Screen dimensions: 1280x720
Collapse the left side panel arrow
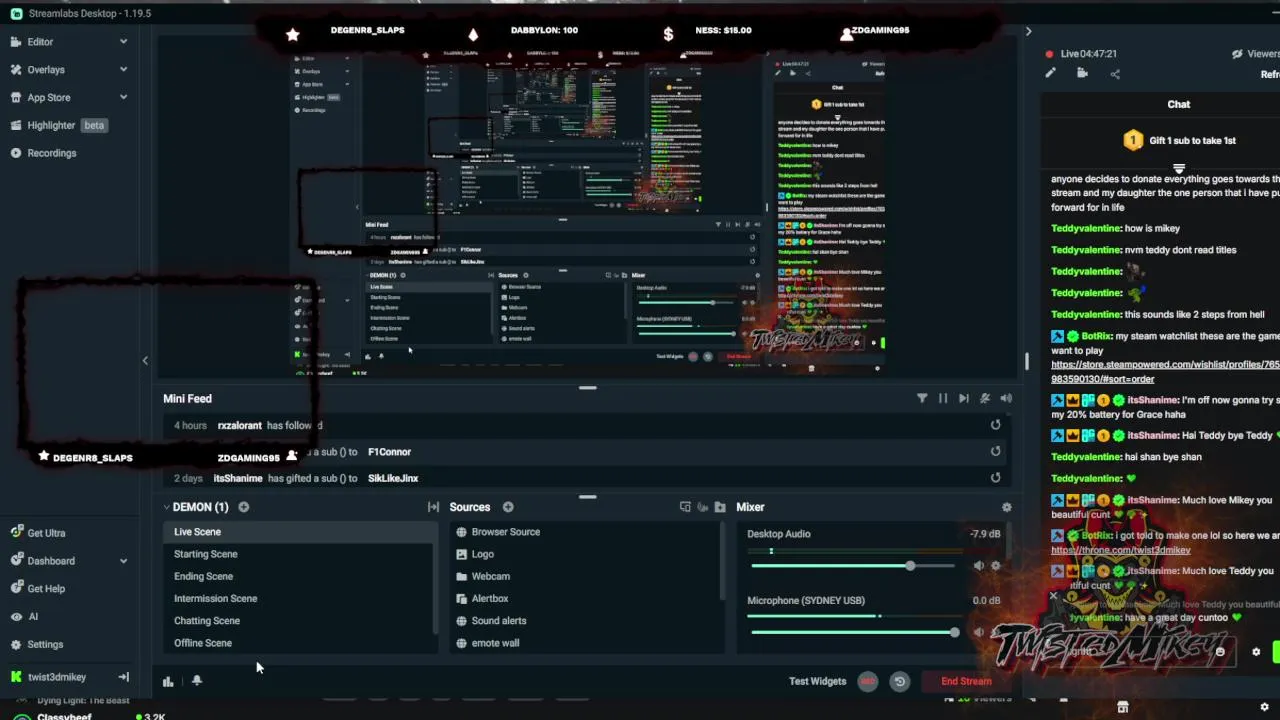[x=145, y=361]
